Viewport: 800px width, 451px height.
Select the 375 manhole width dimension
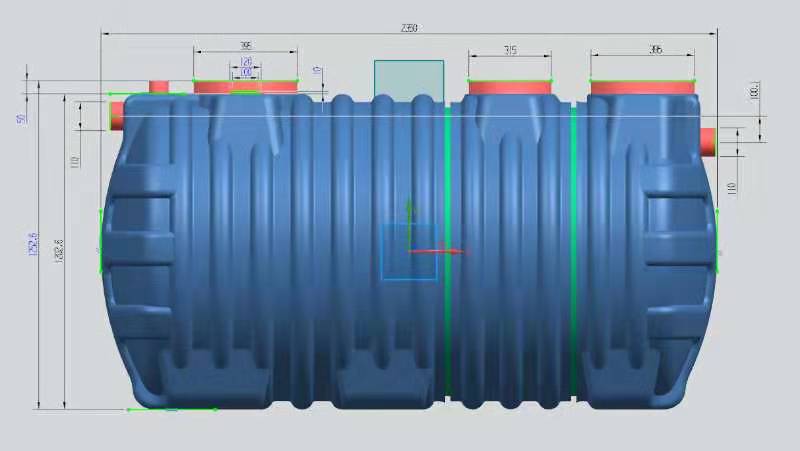[x=510, y=50]
